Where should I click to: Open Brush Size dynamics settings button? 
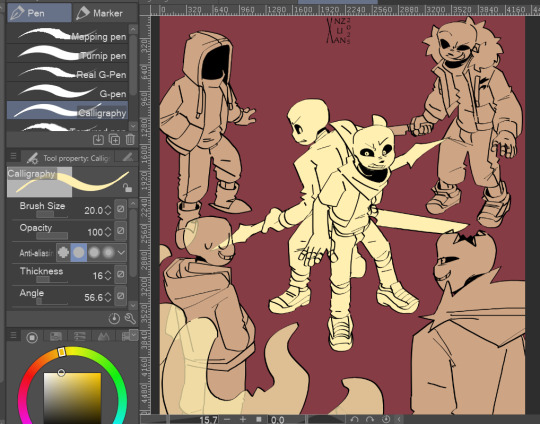pos(121,209)
